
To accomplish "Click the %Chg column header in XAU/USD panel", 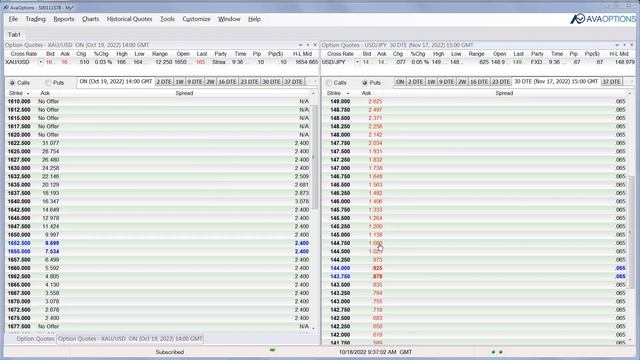I will tap(101, 54).
